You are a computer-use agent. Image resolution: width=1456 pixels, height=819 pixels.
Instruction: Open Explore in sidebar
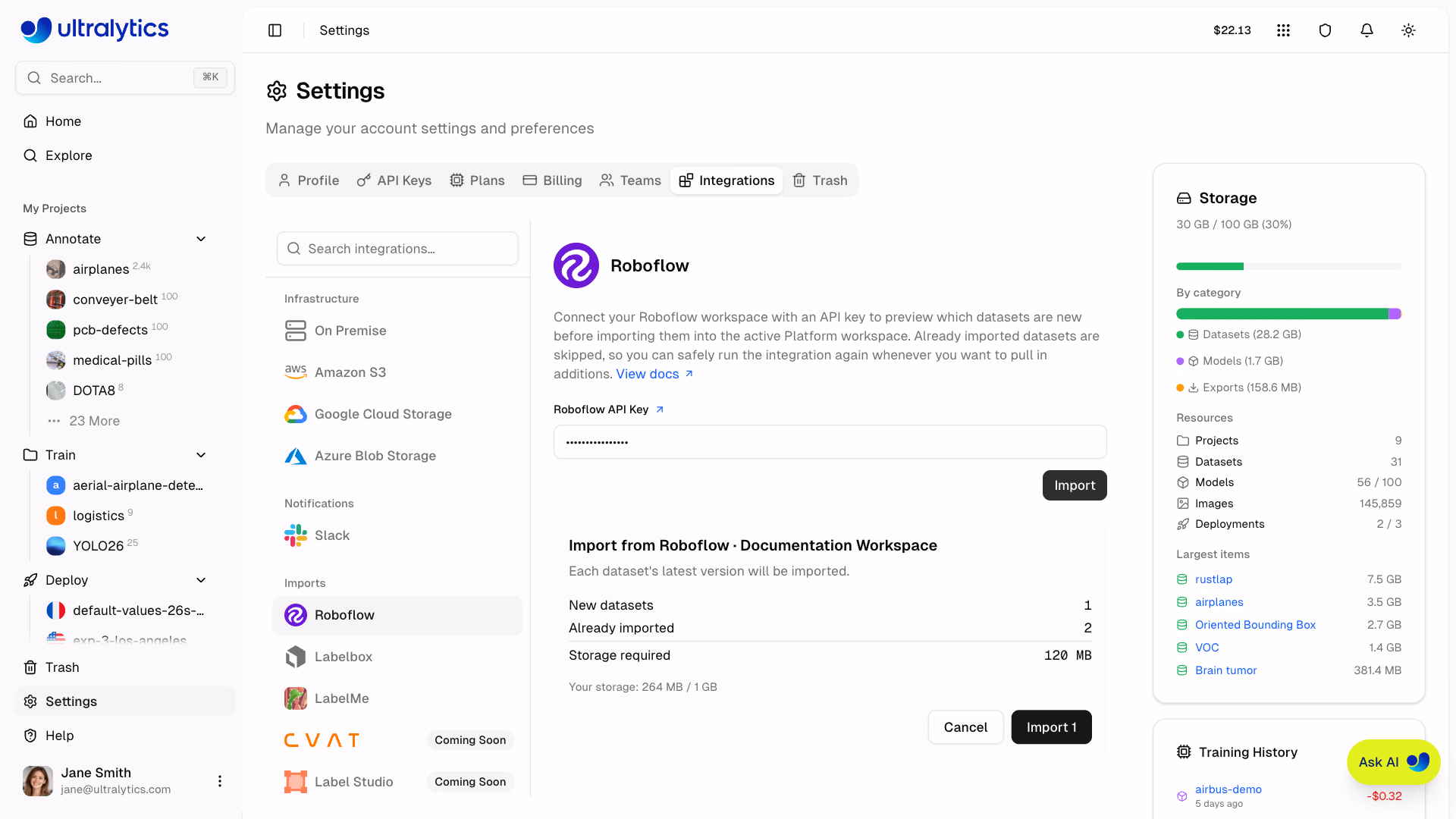(x=125, y=155)
